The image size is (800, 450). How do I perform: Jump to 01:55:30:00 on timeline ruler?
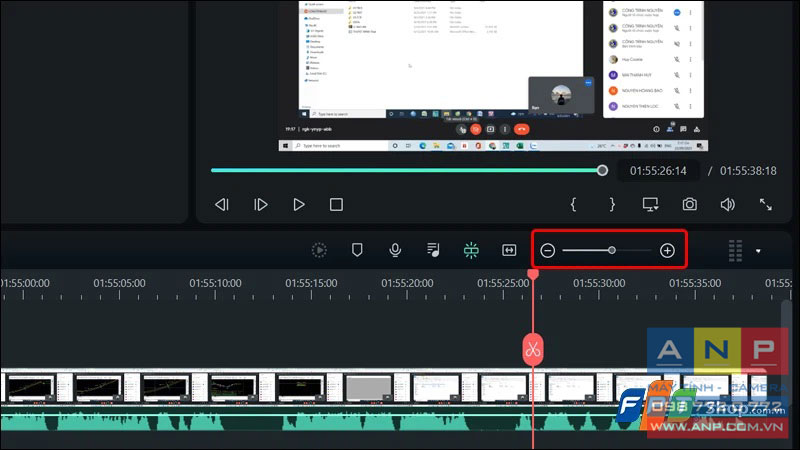tap(599, 283)
